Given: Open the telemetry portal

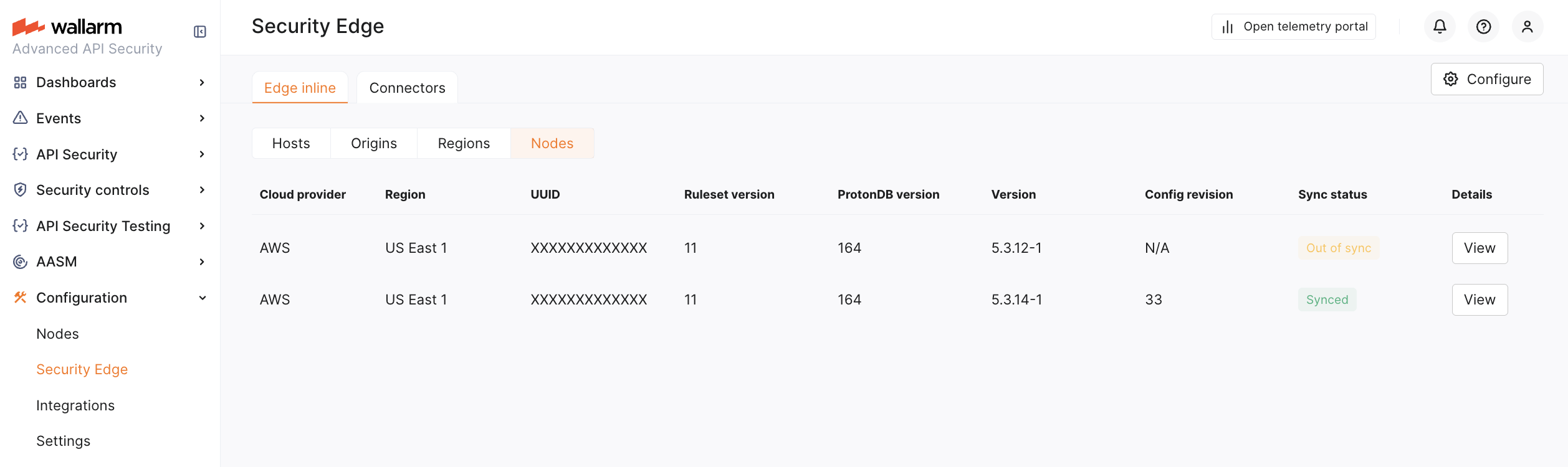Looking at the screenshot, I should click(1294, 27).
